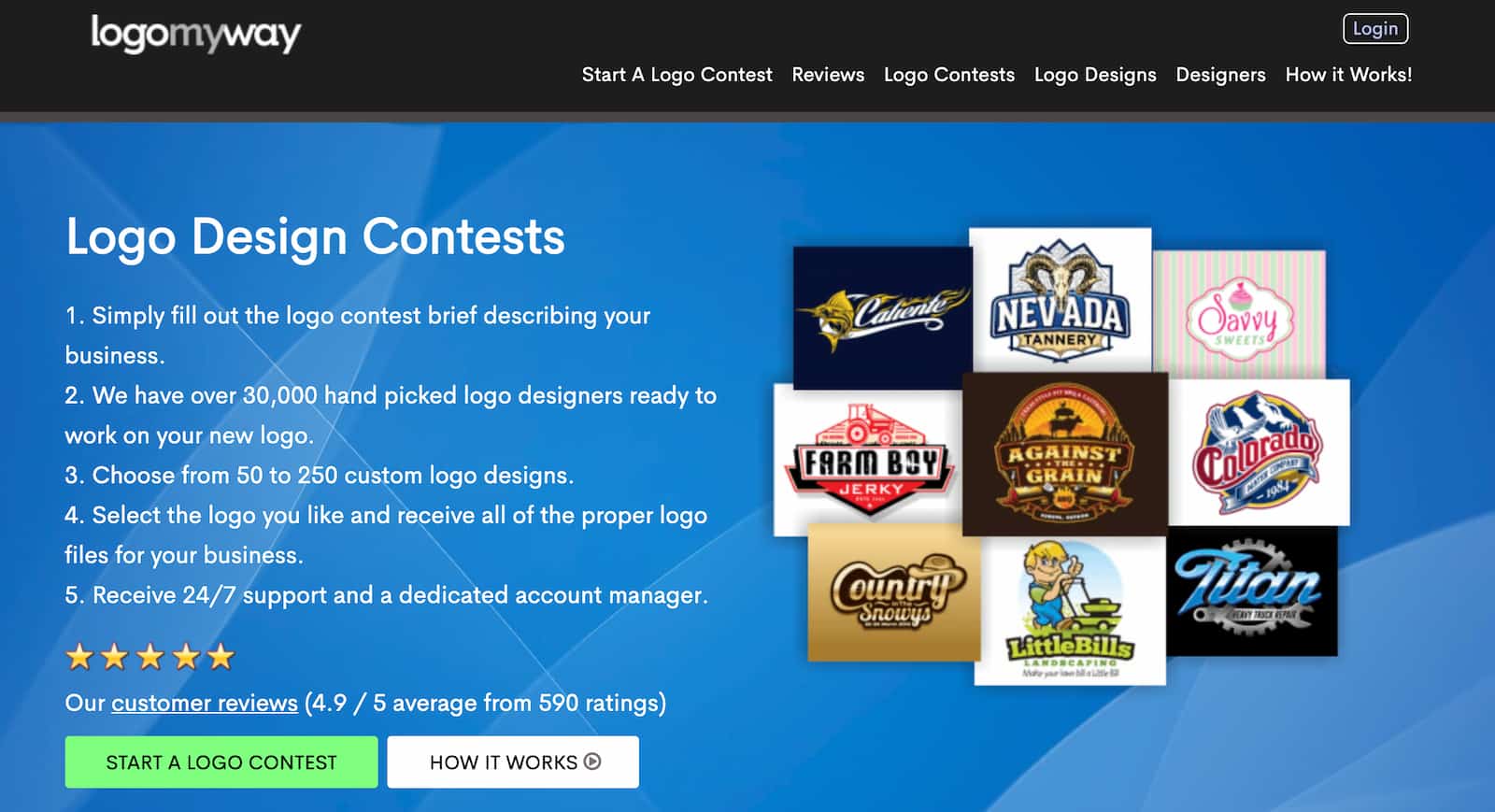
Task: Open the Country Snowys logo thumbnail
Action: pyautogui.click(x=894, y=591)
